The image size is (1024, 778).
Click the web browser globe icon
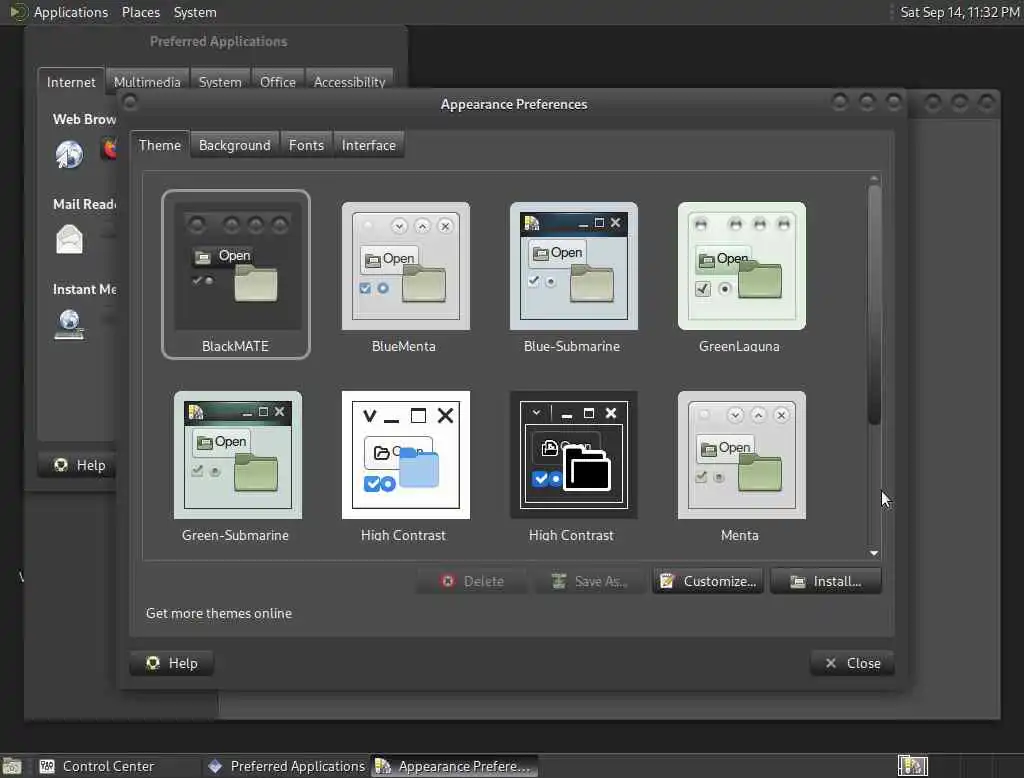(x=69, y=154)
